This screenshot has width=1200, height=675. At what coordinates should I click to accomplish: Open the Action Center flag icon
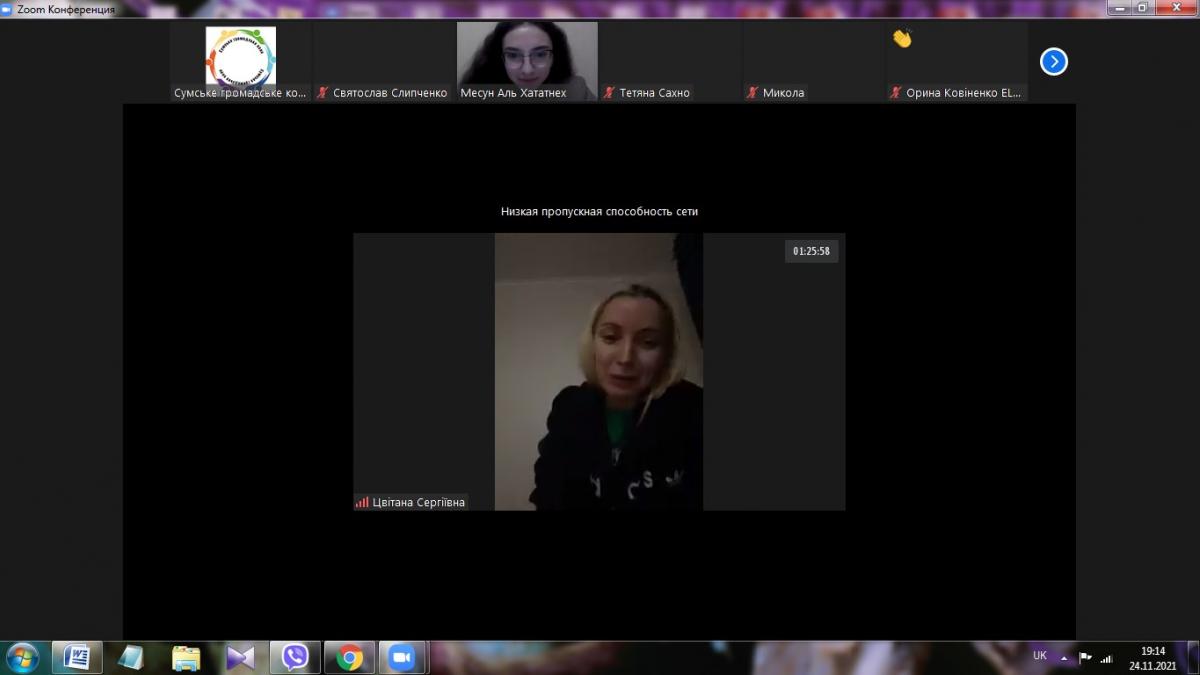(1085, 657)
